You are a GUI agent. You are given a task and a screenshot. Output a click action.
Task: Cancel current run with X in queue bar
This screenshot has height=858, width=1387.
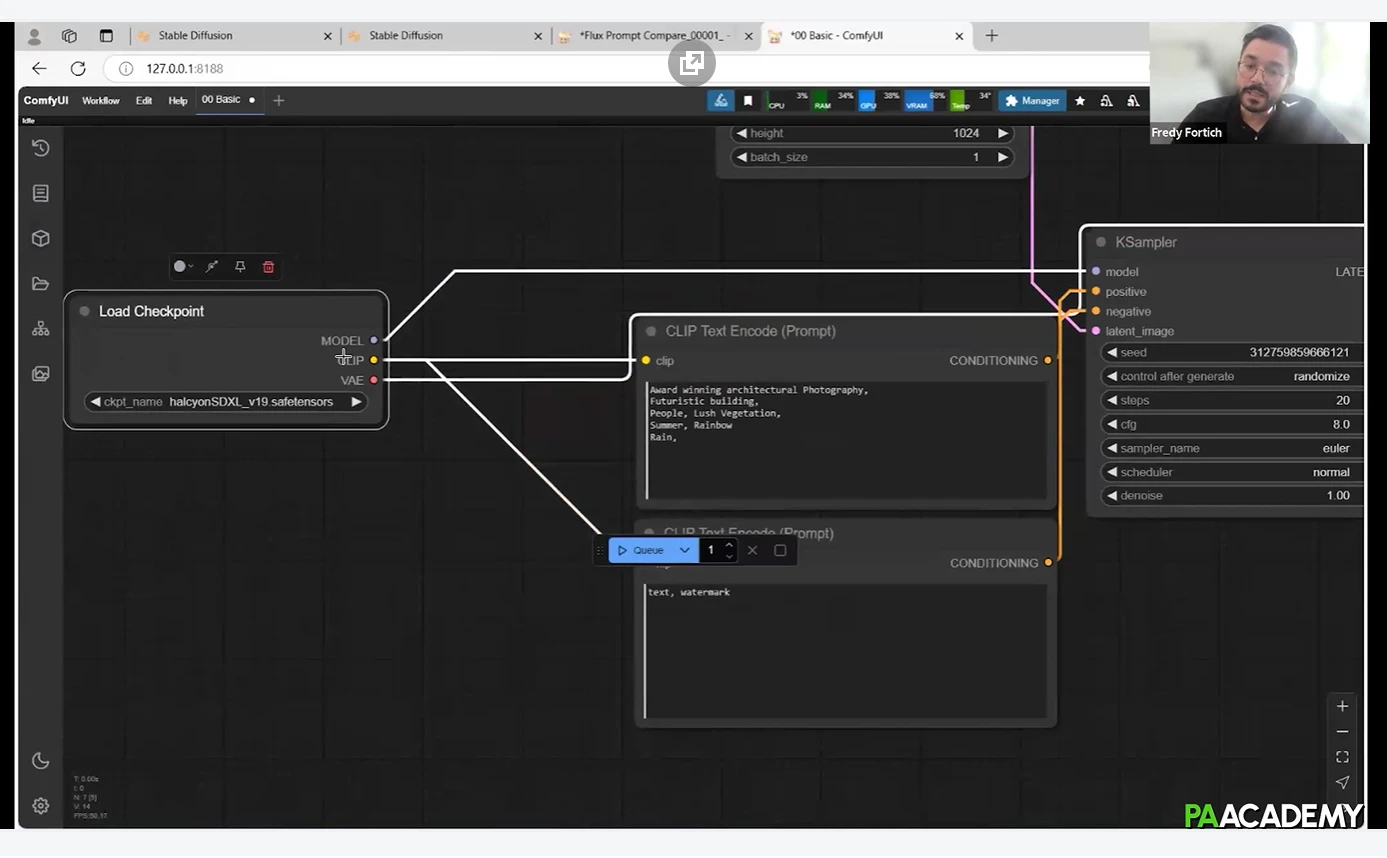pyautogui.click(x=752, y=550)
